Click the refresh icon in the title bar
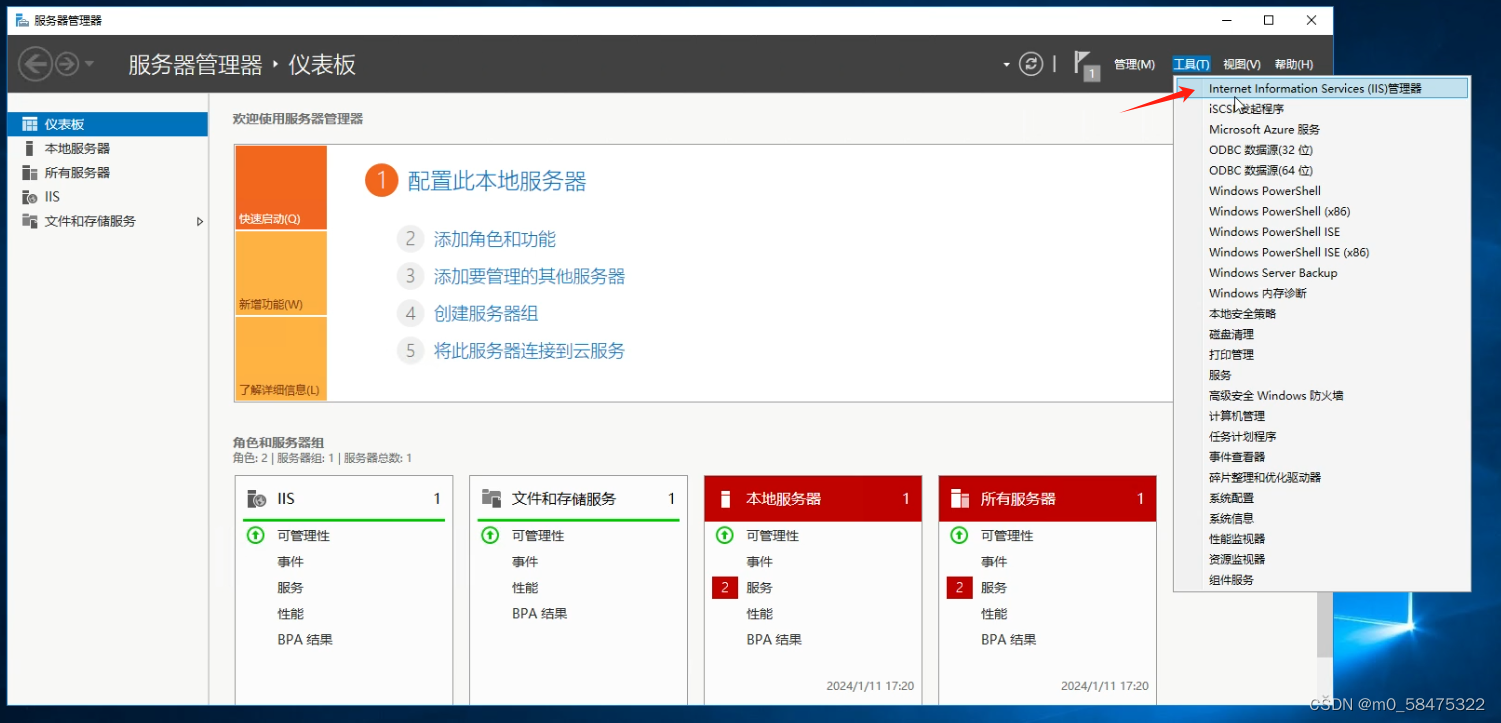Screen dimensions: 1501x723 tap(1030, 63)
